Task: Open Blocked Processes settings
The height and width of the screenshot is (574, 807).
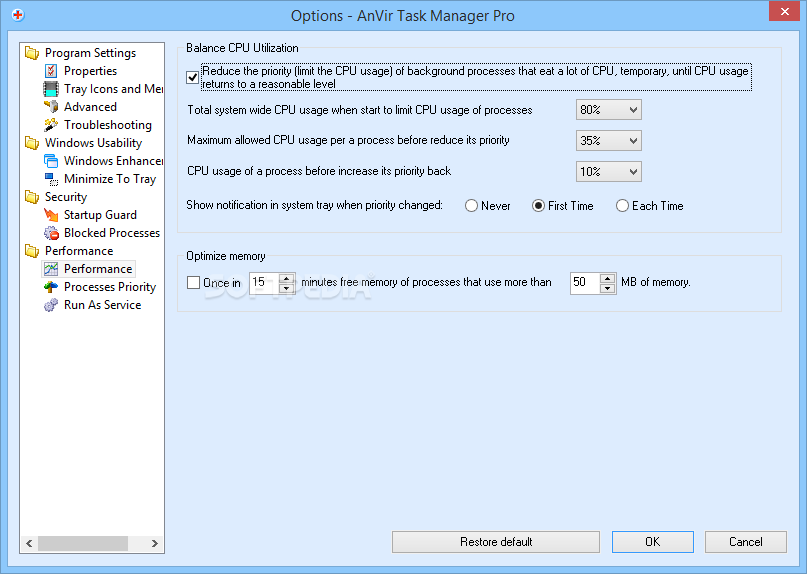Action: pyautogui.click(x=112, y=233)
